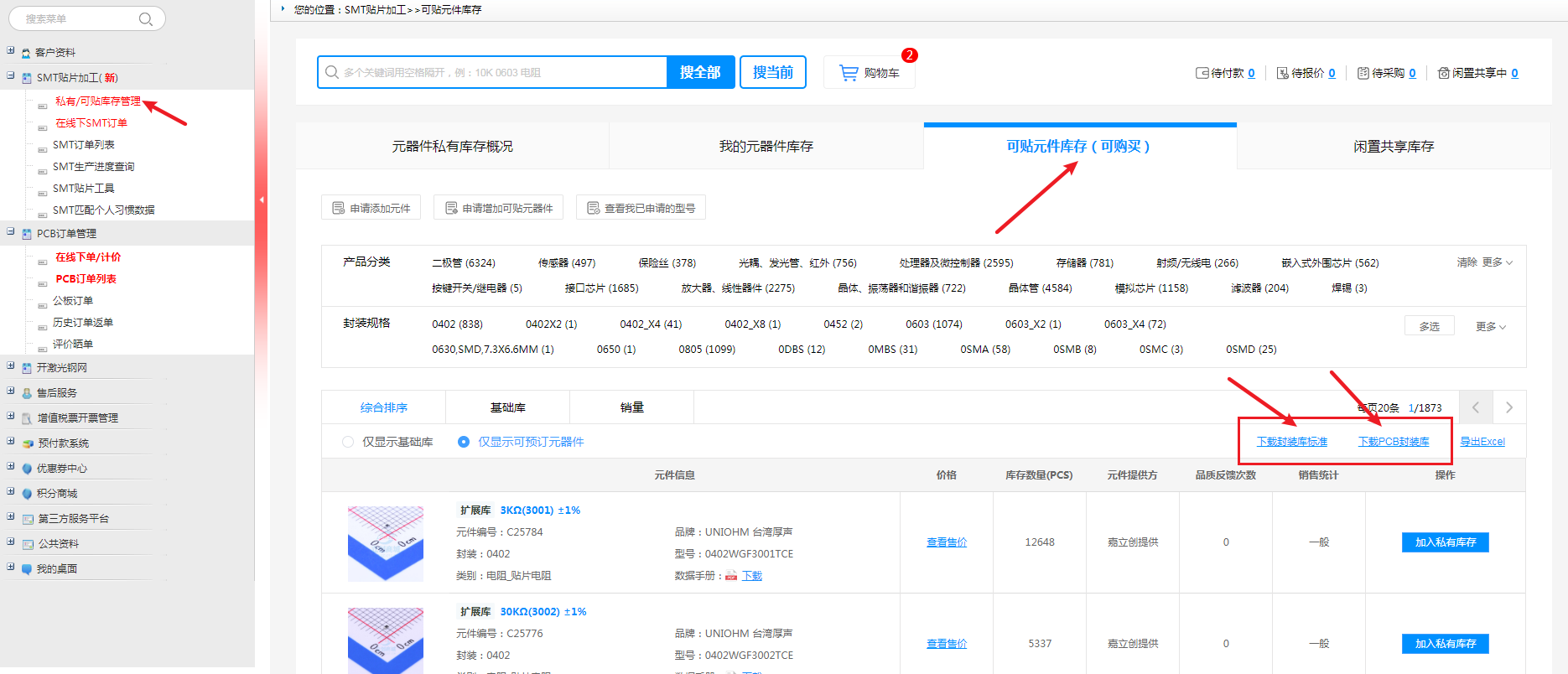This screenshot has height=674, width=1568.
Task: Select the 仅显示基础库 radio option
Action: click(348, 442)
